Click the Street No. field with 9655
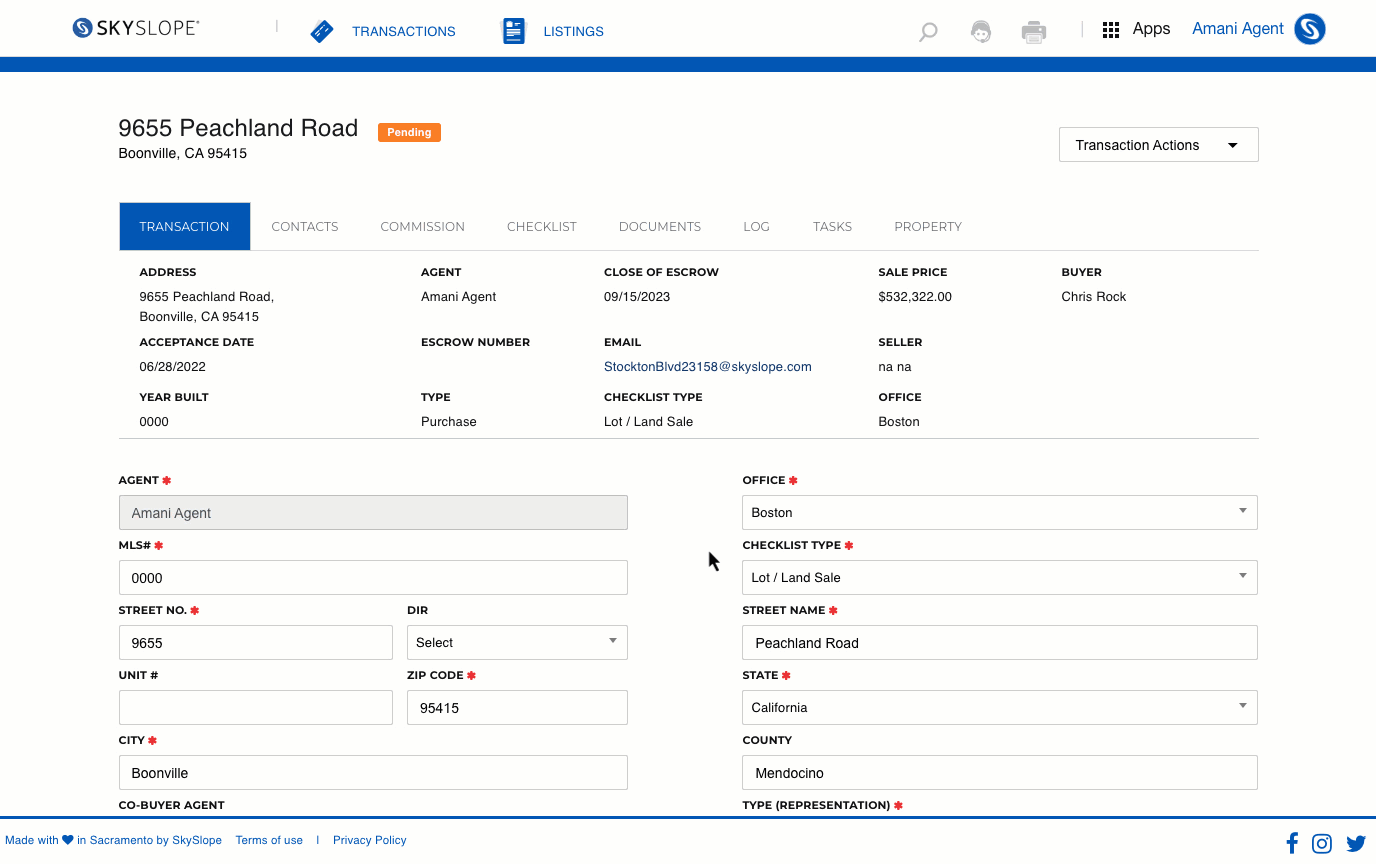Screen dimensions: 1376x864 tap(256, 643)
